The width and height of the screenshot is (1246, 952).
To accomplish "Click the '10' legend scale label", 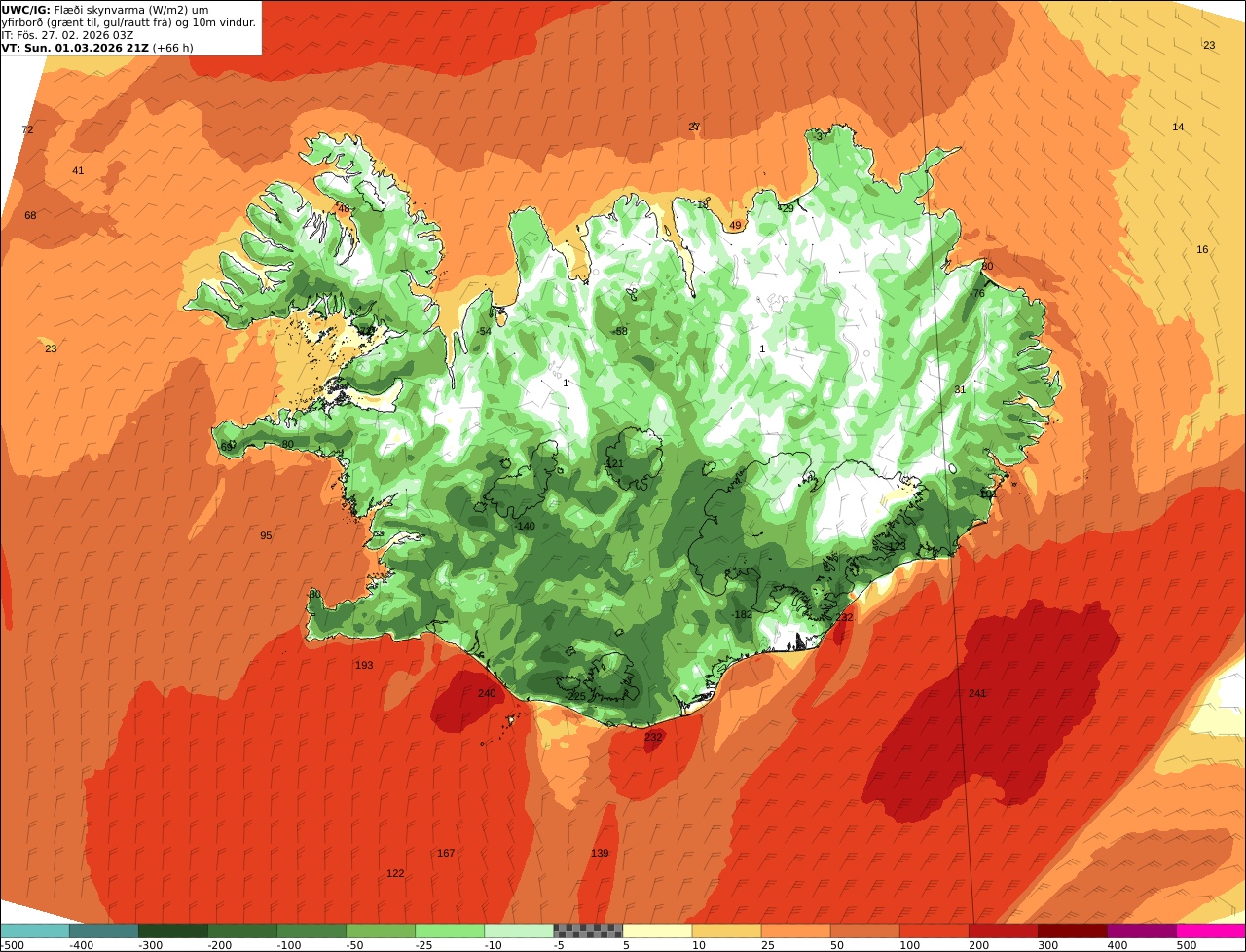I will pos(699,945).
